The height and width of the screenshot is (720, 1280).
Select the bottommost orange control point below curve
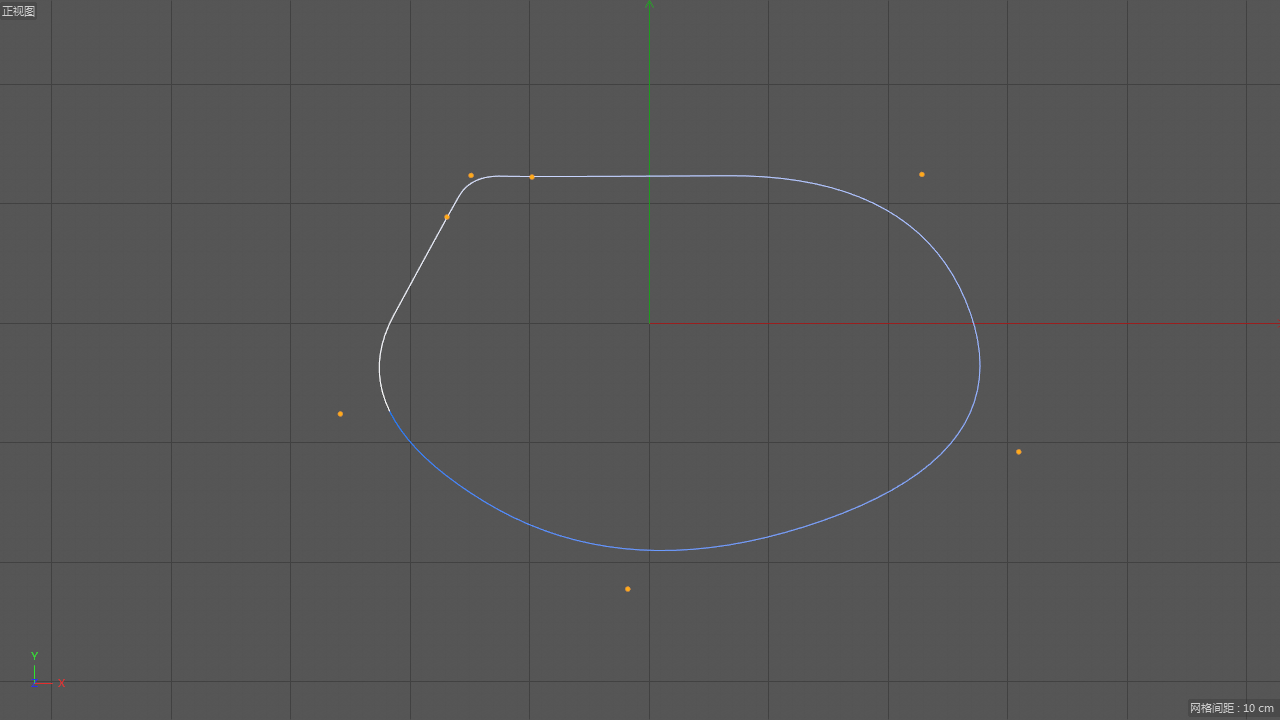pos(628,589)
